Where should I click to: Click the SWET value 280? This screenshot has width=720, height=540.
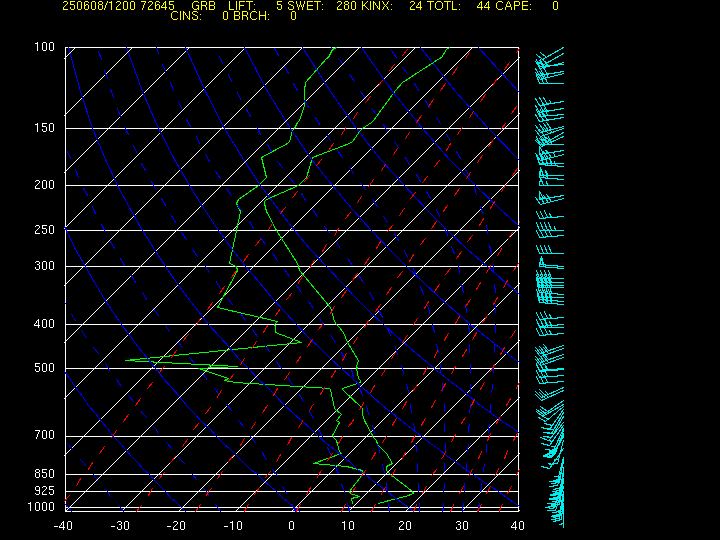click(346, 6)
